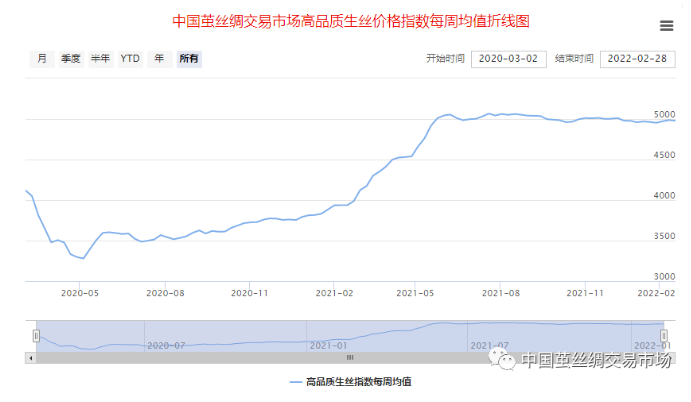Select the 月 range button
691x402 pixels.
tap(42, 59)
